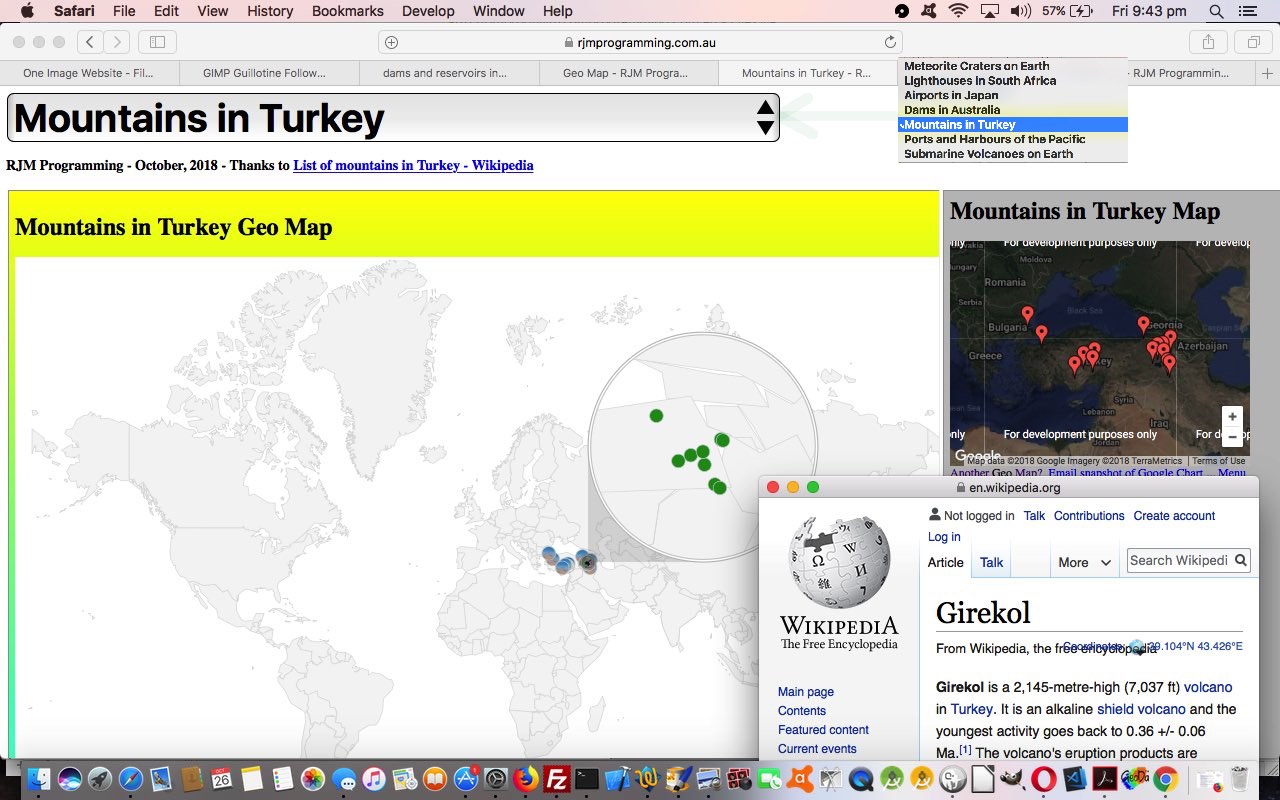
Task: Open Visual Studio Code in the Dock
Action: [x=1074, y=779]
